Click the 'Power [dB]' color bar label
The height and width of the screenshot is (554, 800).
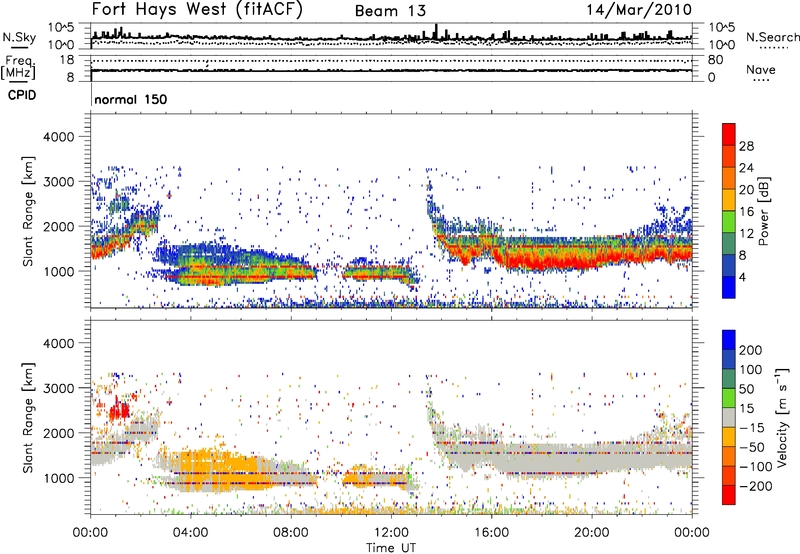tap(763, 211)
